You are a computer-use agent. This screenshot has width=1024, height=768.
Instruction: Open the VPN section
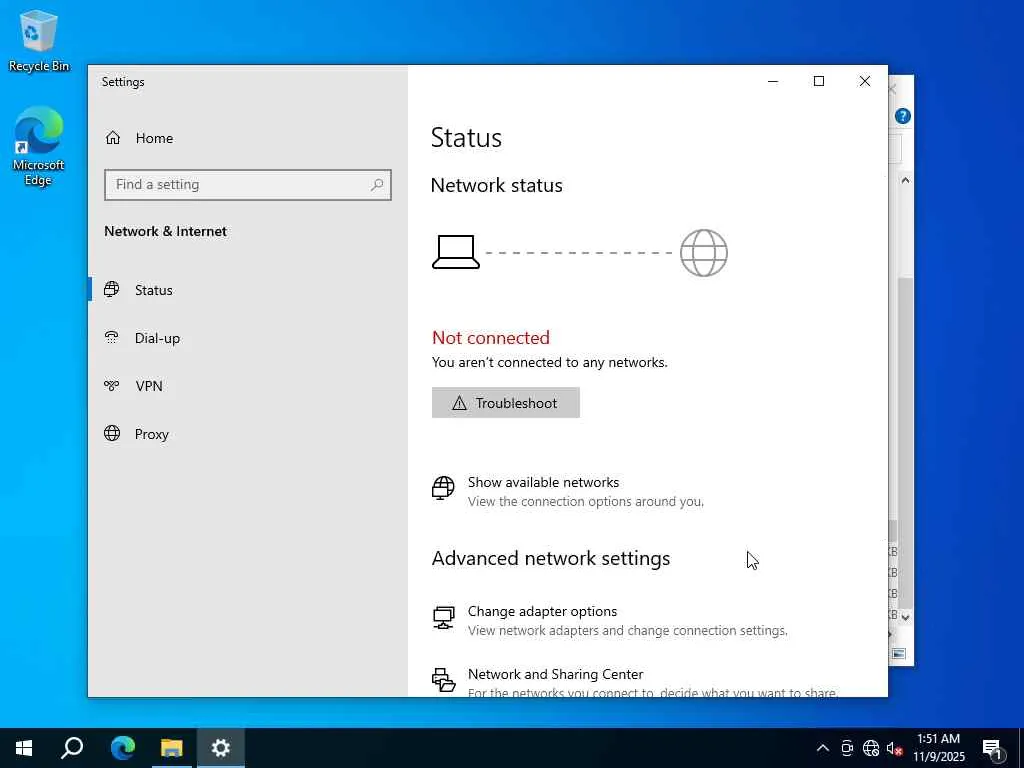(248, 386)
